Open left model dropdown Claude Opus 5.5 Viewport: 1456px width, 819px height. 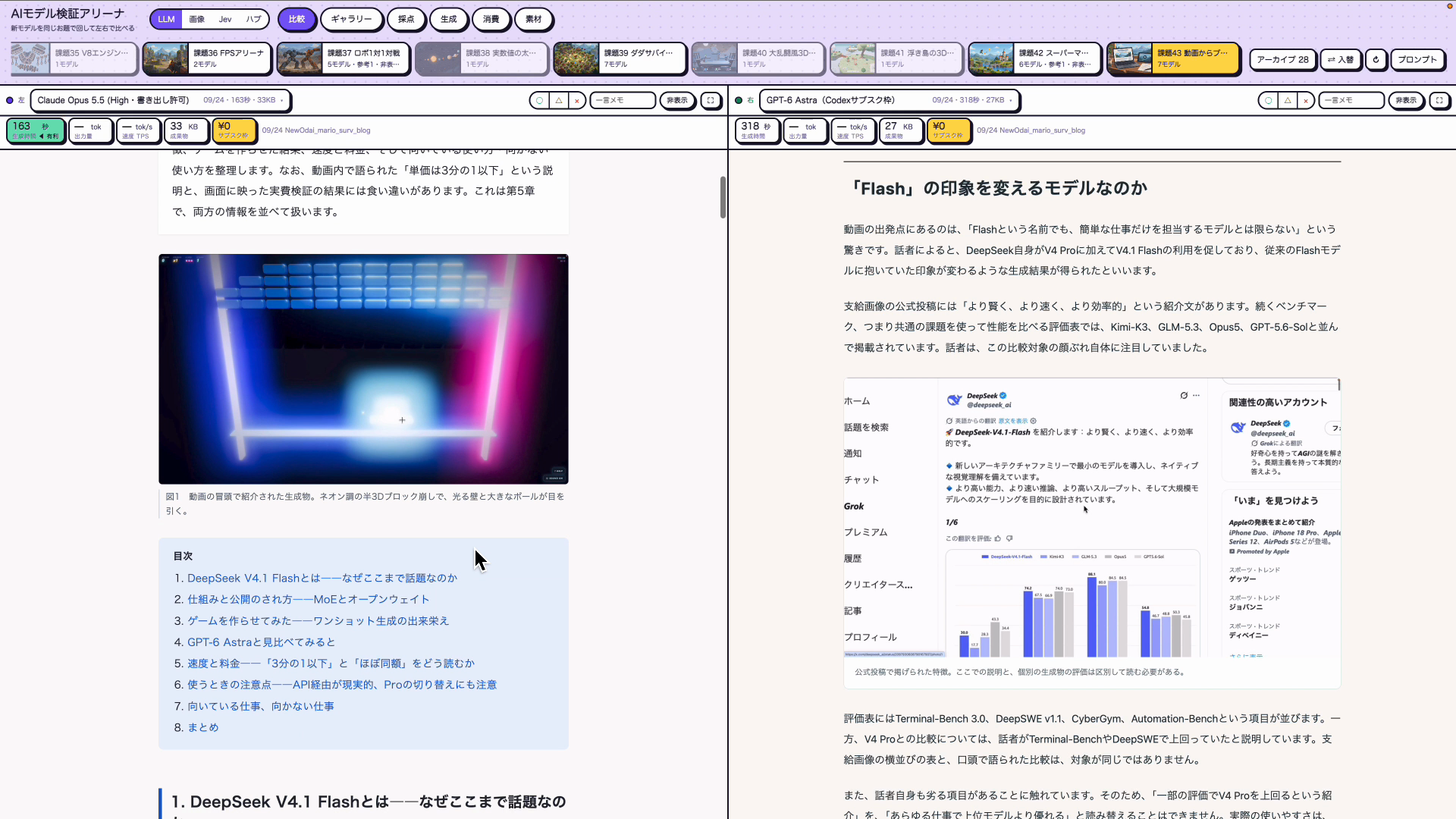(x=161, y=100)
